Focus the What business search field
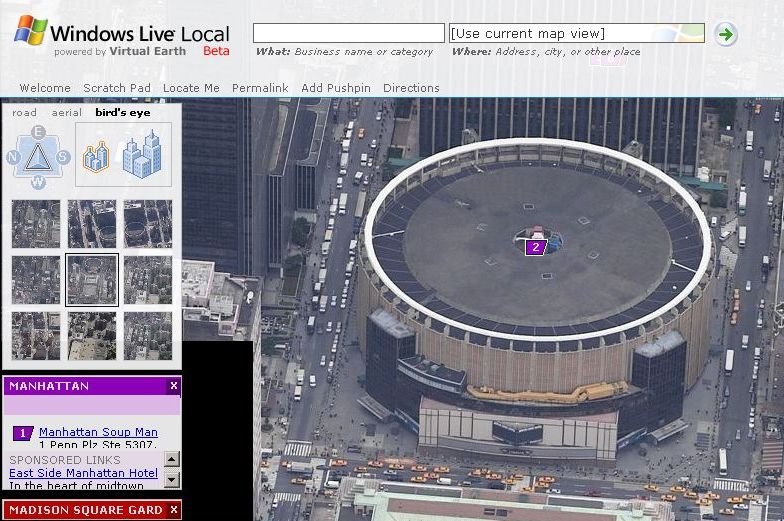This screenshot has width=784, height=521. click(x=348, y=34)
